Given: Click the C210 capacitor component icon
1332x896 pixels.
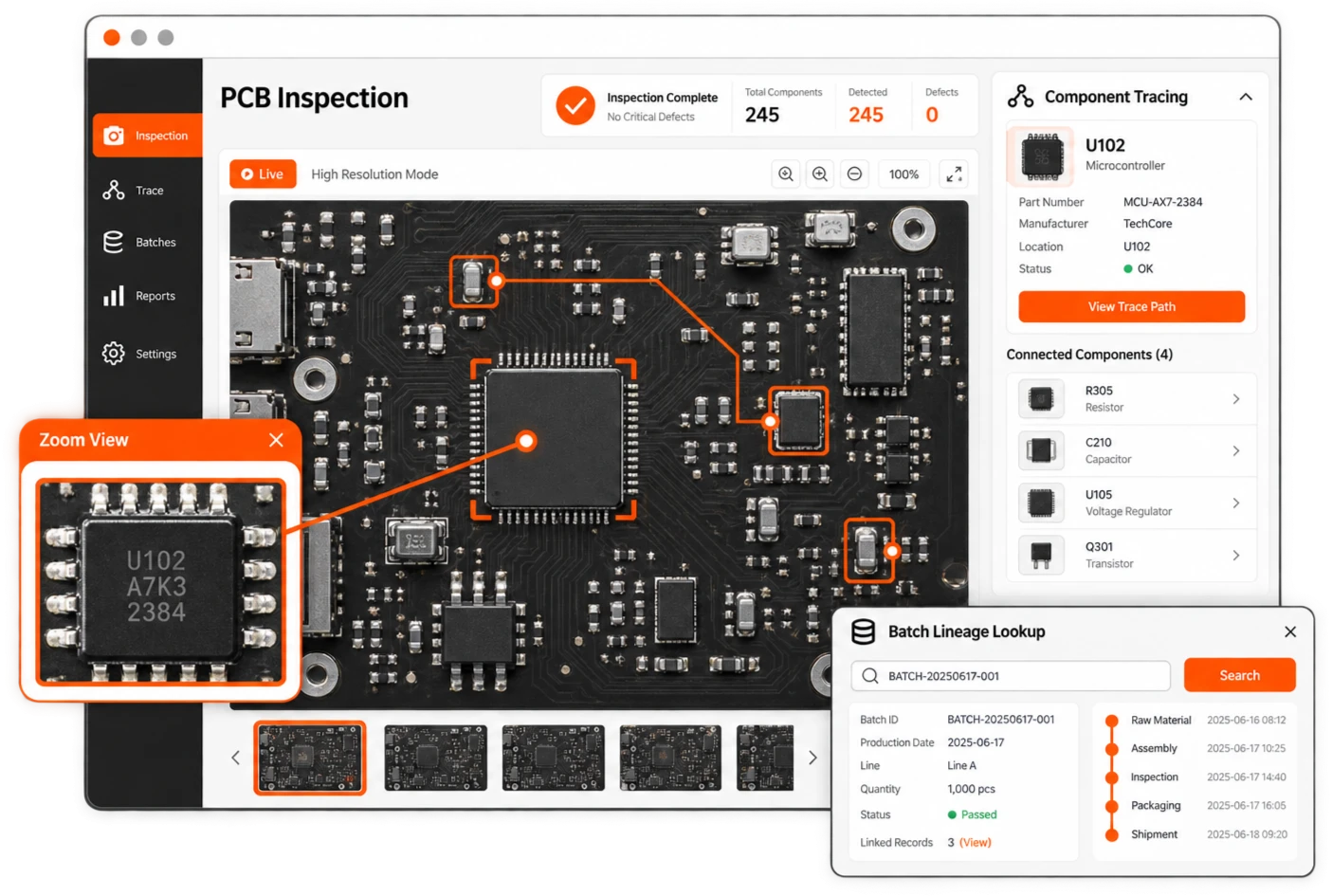Looking at the screenshot, I should tap(1041, 451).
